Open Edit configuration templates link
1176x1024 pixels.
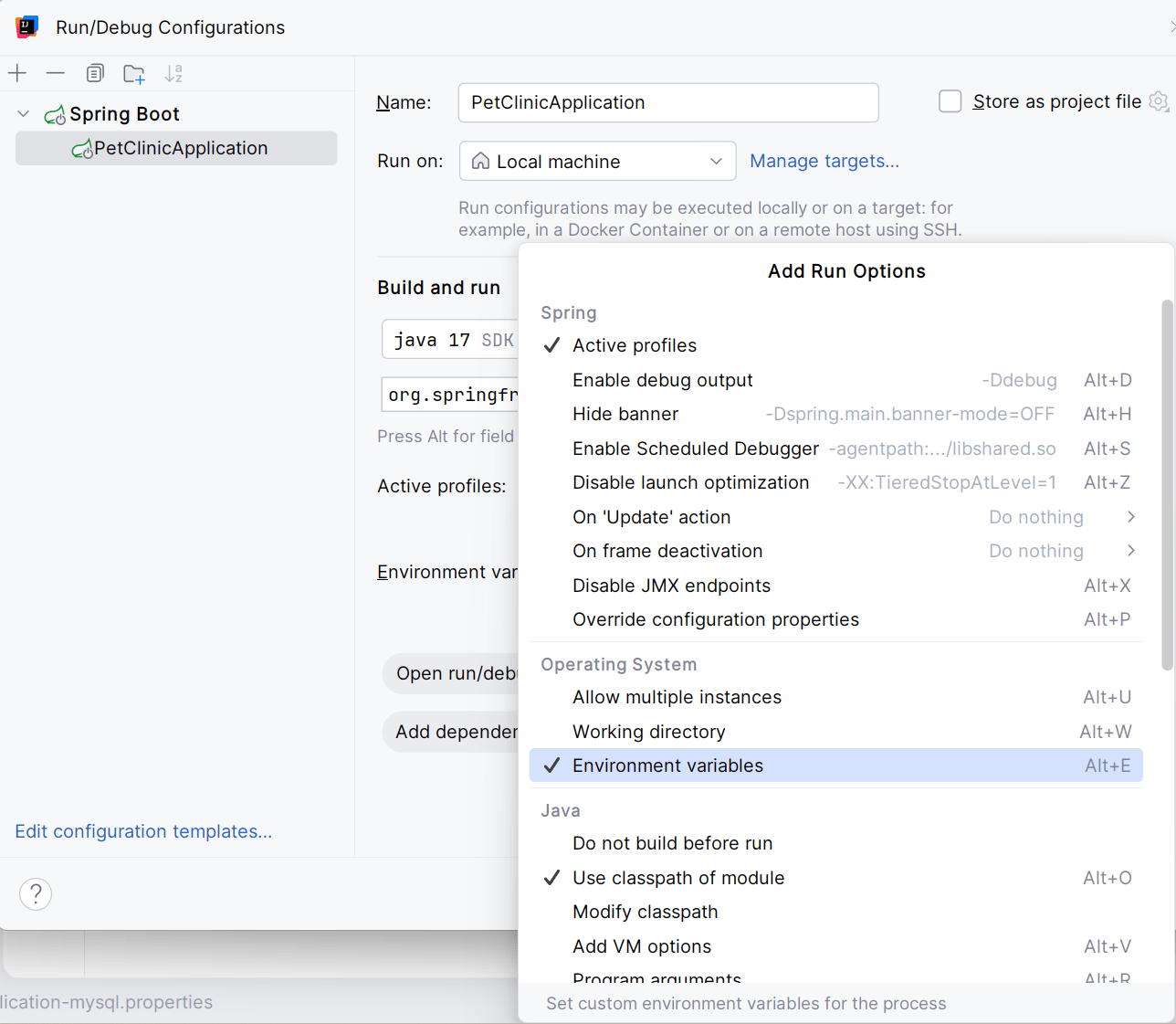coord(143,831)
